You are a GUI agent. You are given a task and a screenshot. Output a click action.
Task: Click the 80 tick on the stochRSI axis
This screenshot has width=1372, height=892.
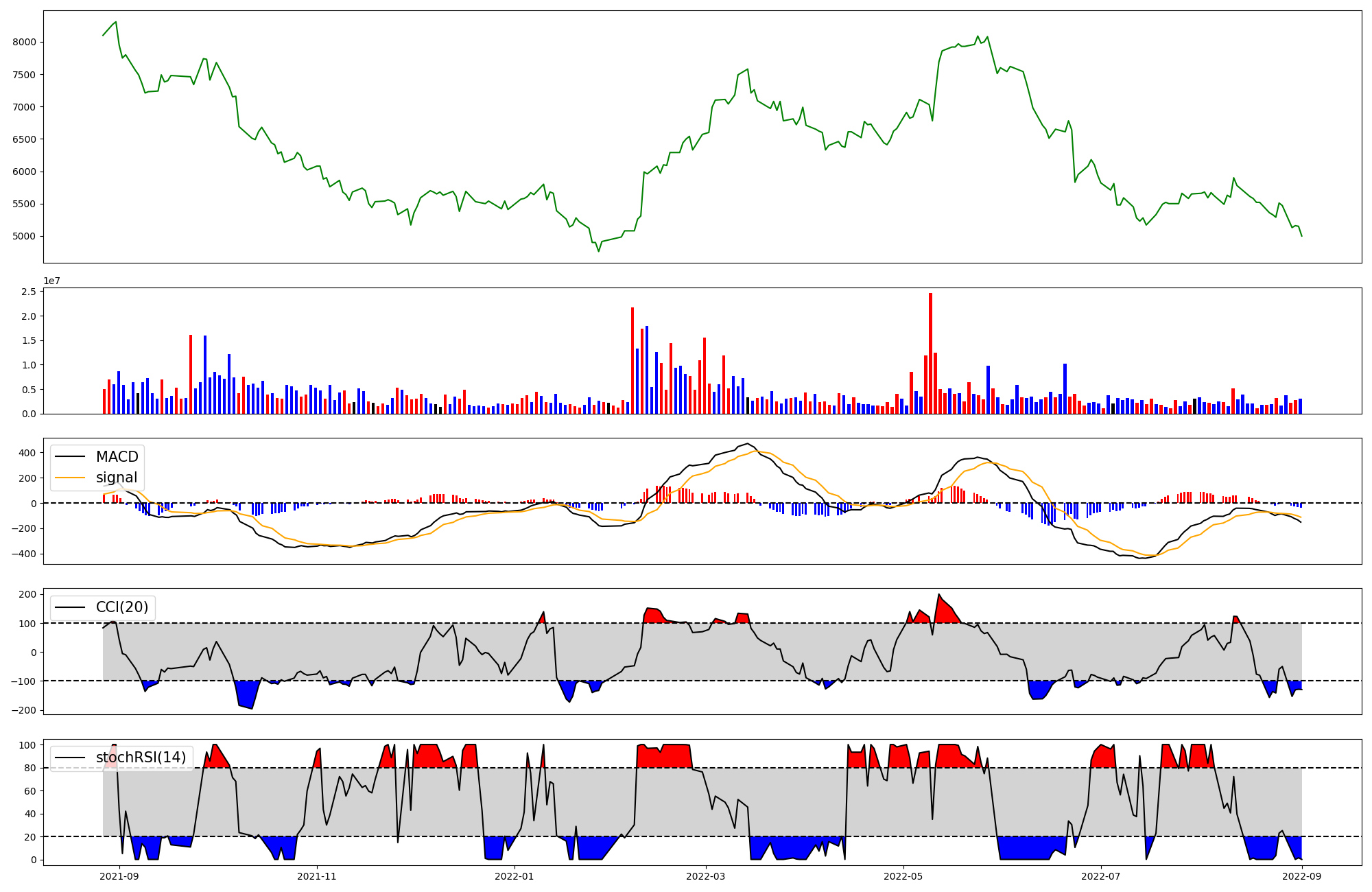[29, 768]
